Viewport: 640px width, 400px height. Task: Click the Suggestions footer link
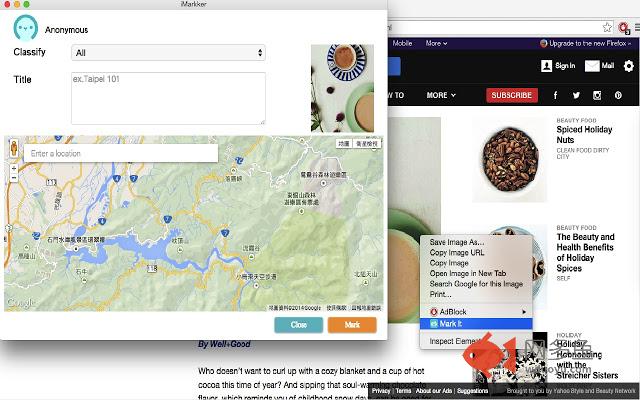[472, 391]
